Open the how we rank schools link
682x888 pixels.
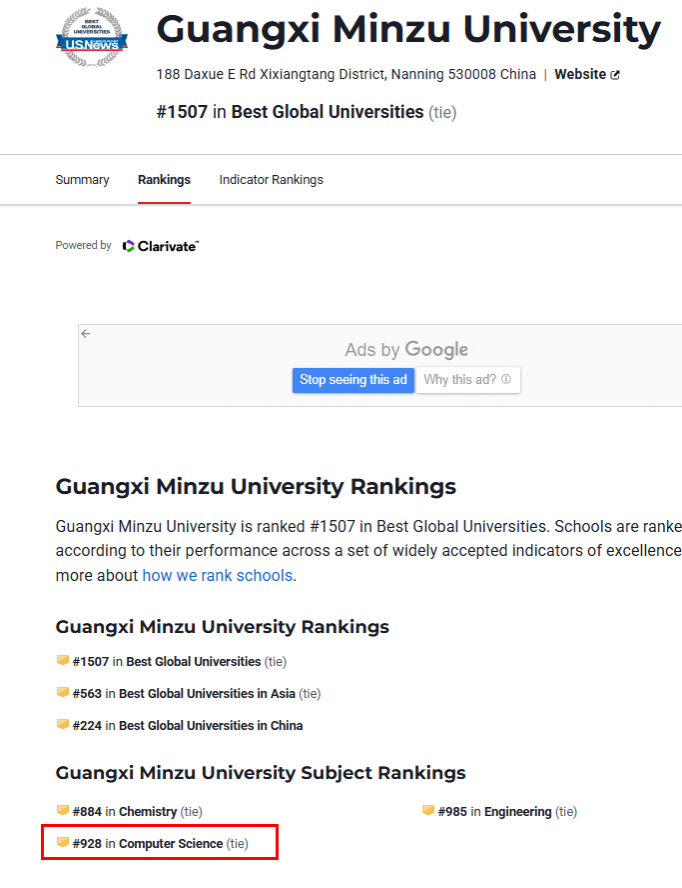coord(217,575)
